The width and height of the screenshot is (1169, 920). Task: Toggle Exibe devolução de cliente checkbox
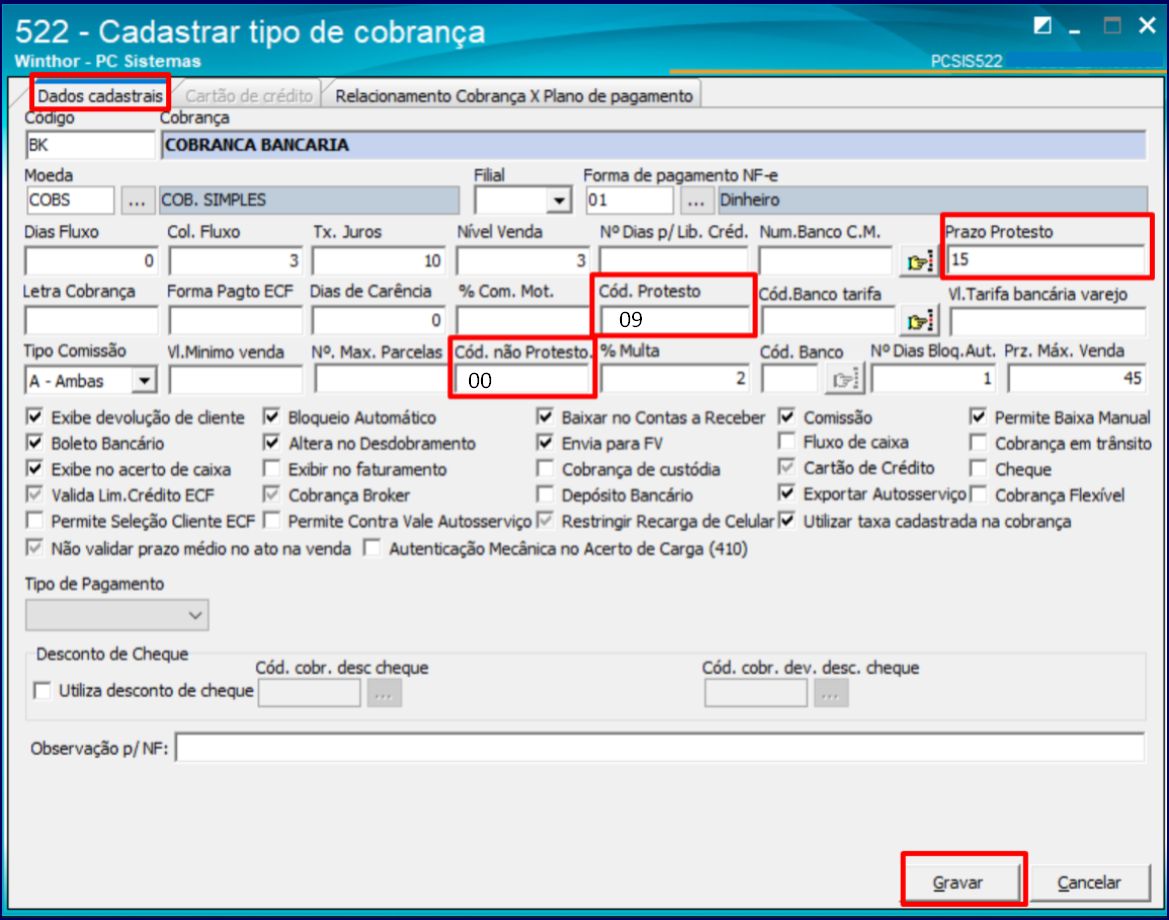coord(34,417)
